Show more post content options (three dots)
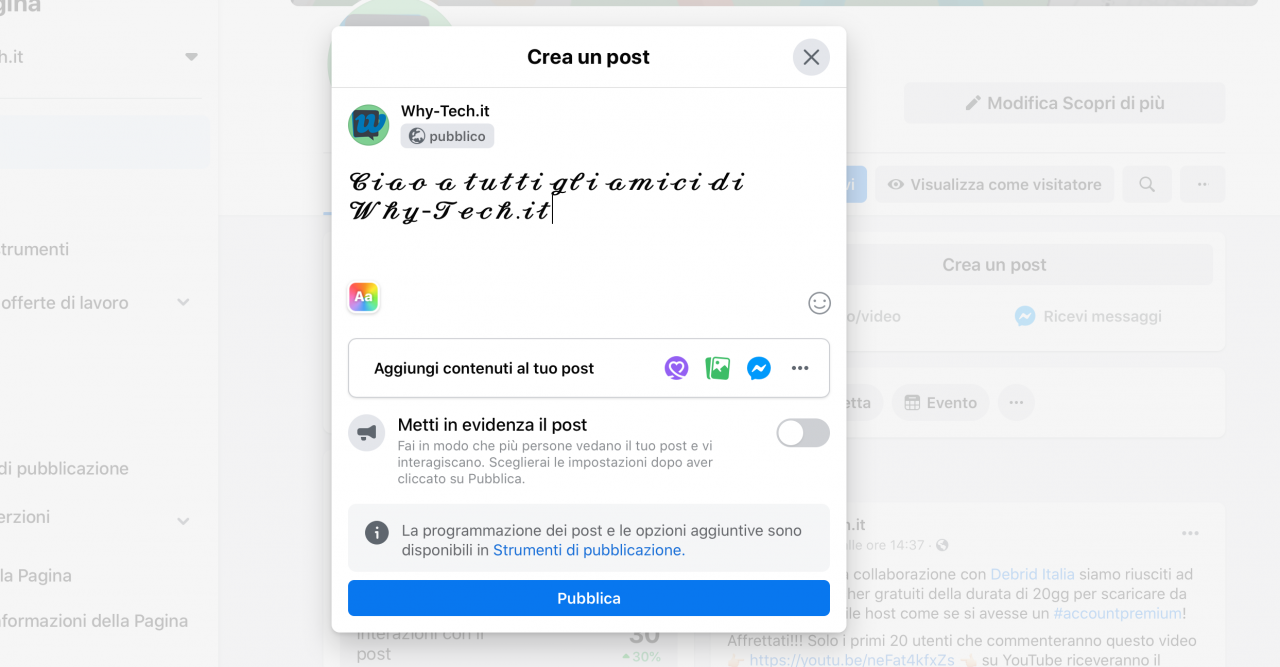This screenshot has width=1280, height=667. coord(800,368)
